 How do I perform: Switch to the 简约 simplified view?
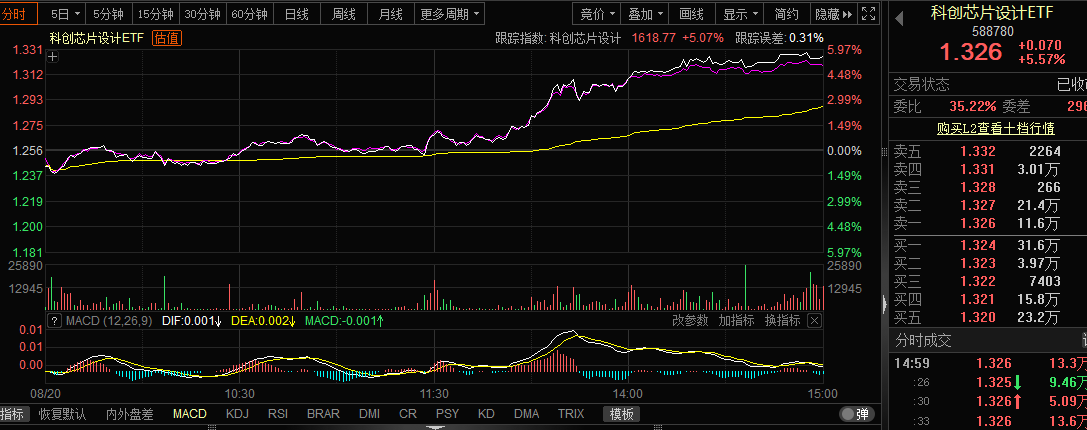(786, 14)
